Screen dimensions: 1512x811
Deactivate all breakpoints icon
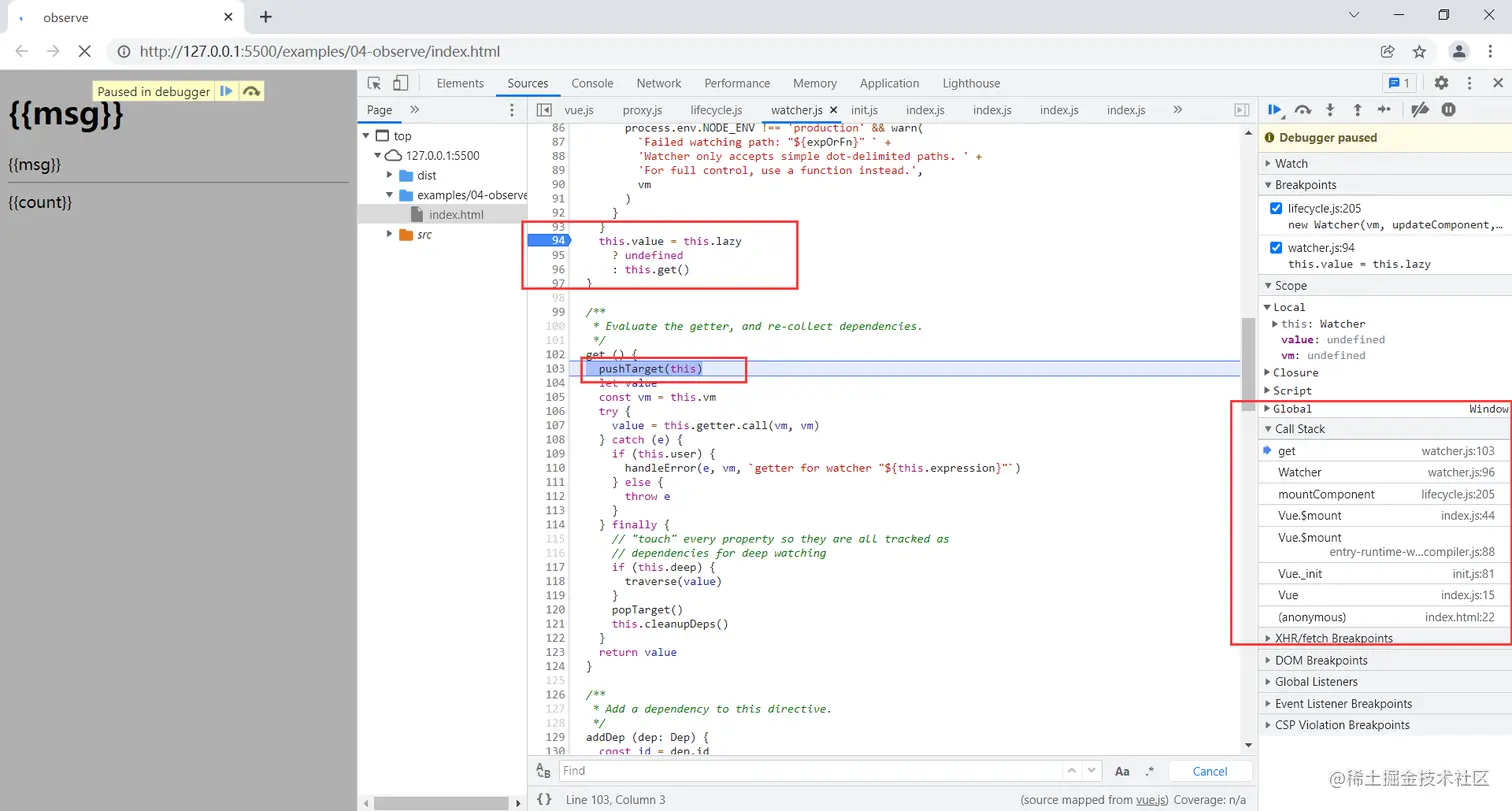coord(1420,110)
